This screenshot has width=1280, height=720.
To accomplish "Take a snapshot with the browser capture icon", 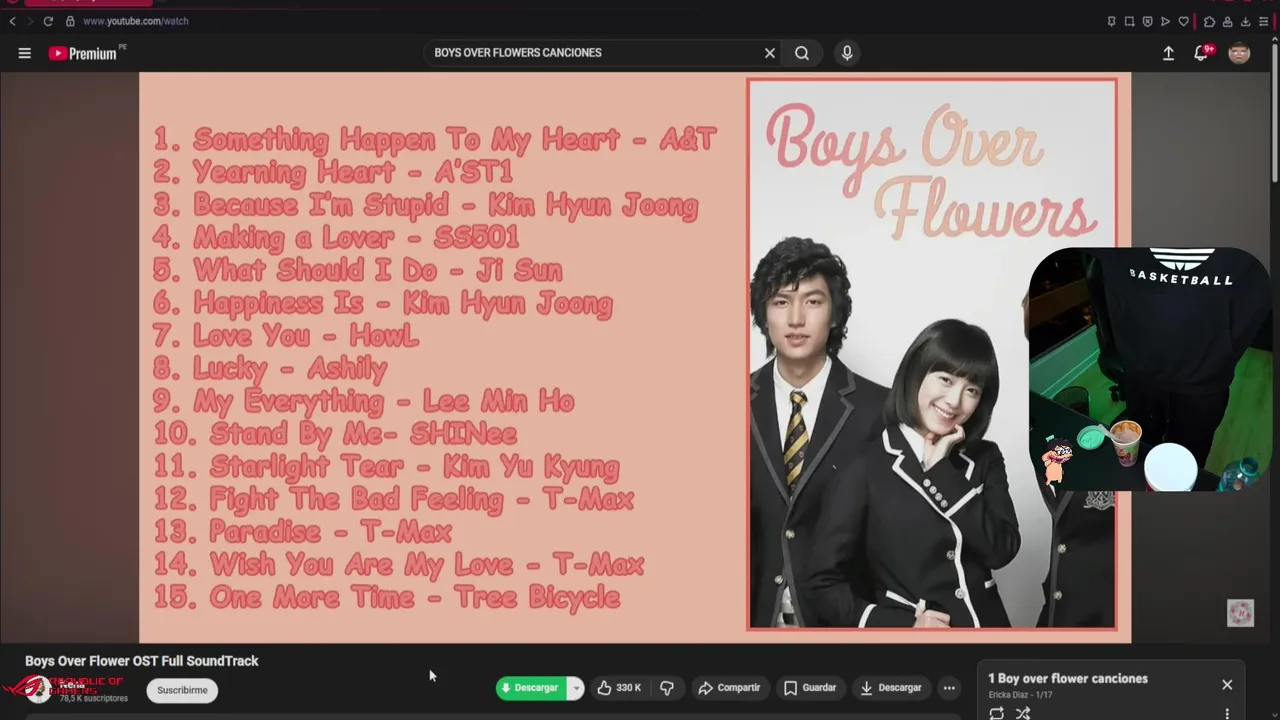I will click(1129, 21).
